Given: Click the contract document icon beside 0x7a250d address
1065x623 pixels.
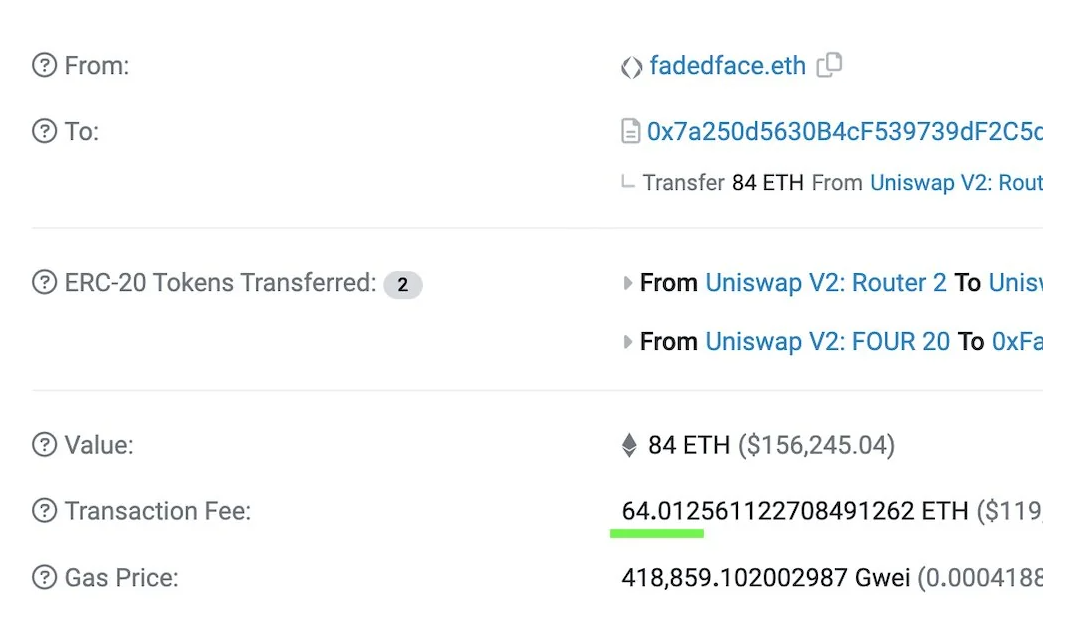Looking at the screenshot, I should click(x=630, y=131).
